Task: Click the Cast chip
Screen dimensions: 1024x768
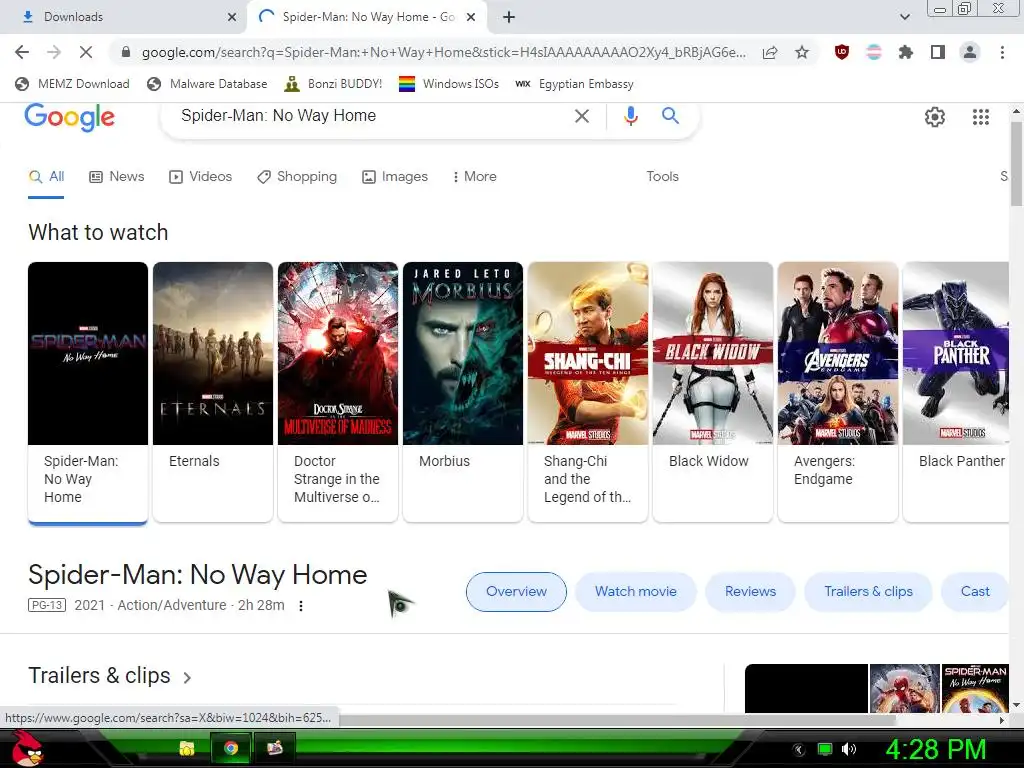Action: tap(974, 592)
